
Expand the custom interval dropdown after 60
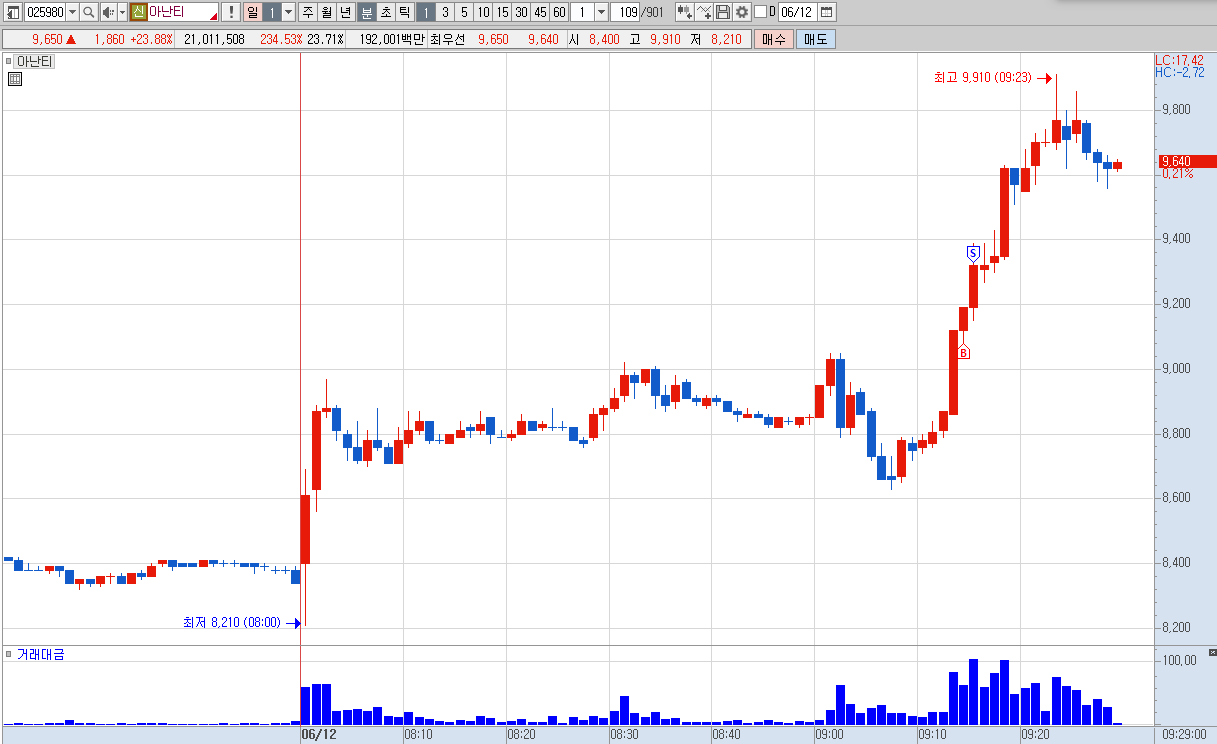[x=601, y=12]
